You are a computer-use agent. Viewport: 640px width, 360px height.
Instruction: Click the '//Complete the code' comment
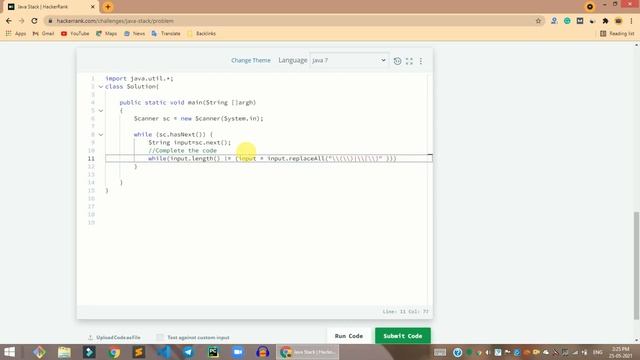pyautogui.click(x=182, y=151)
